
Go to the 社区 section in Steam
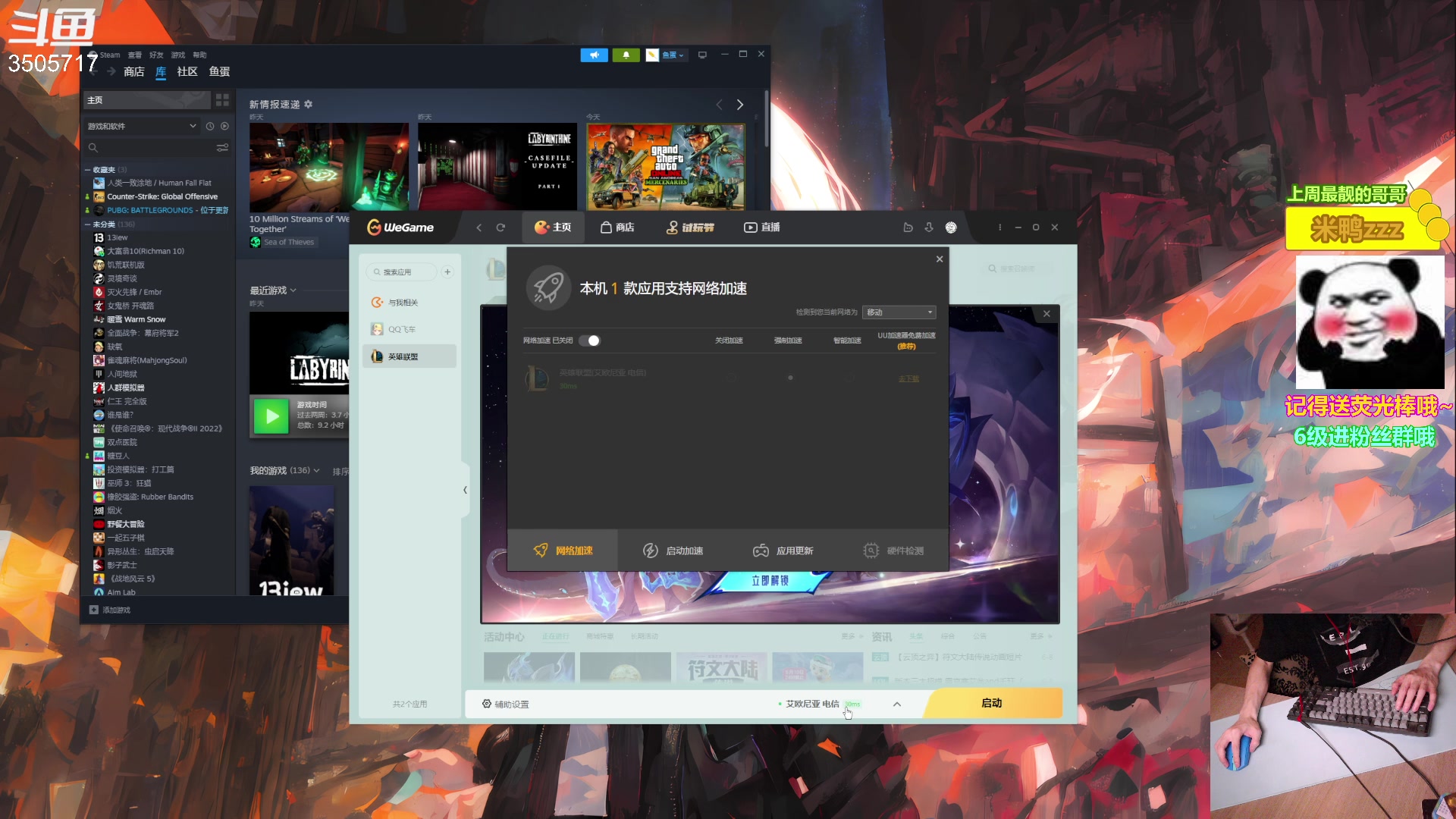click(187, 71)
